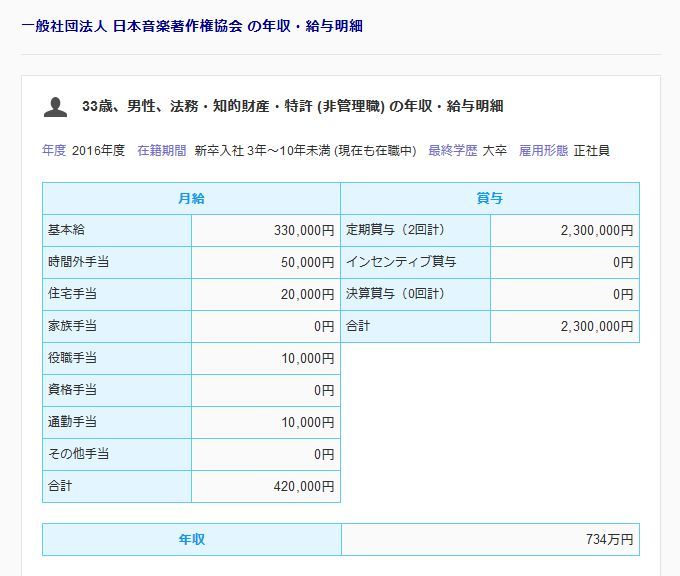Click the 2,300,000円 bonus total value

[x=596, y=327]
